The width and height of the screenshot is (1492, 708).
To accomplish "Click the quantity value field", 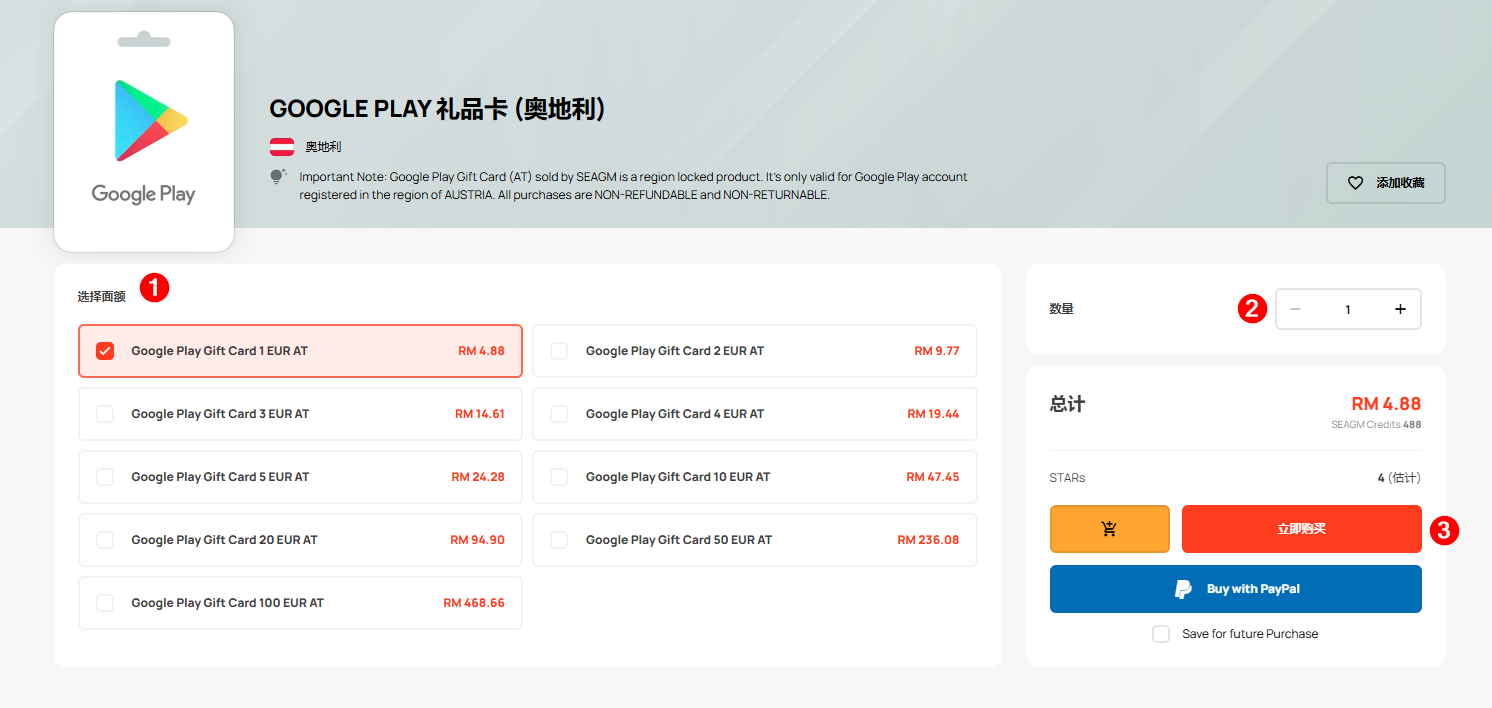I will click(x=1348, y=309).
